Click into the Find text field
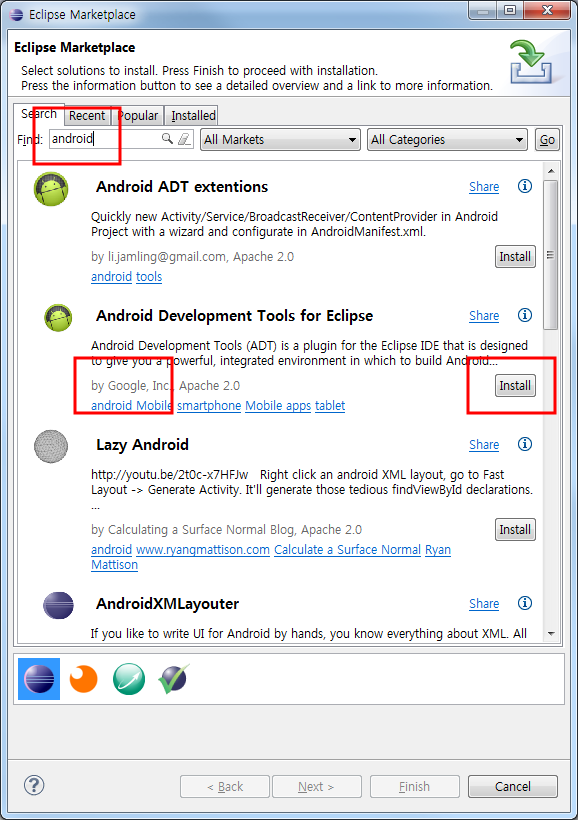The image size is (578, 820). (105, 139)
